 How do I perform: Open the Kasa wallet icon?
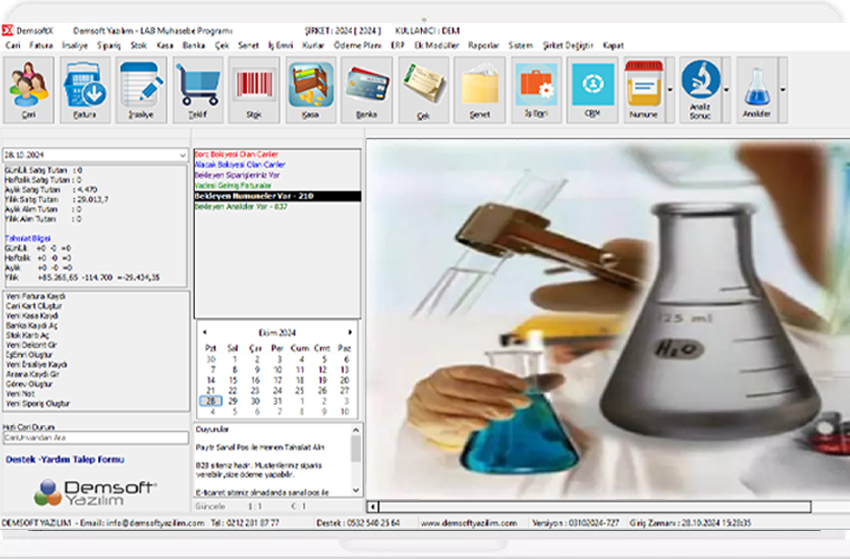310,89
